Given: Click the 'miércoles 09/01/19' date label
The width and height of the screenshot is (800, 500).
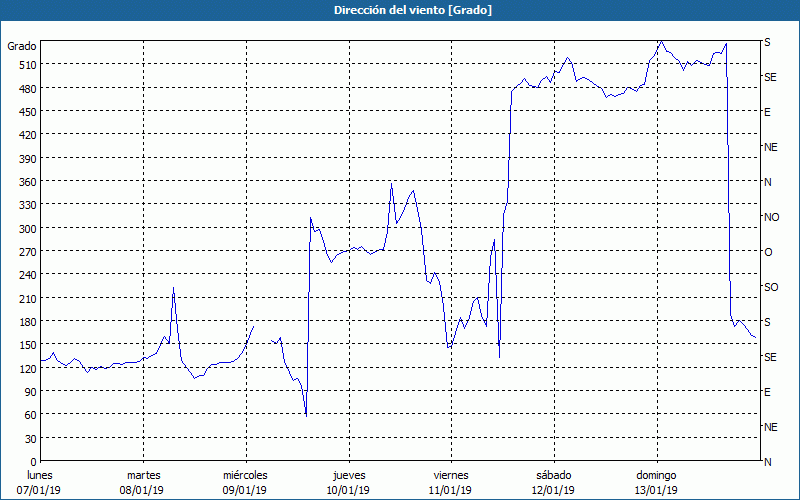Looking at the screenshot, I should [x=245, y=483].
